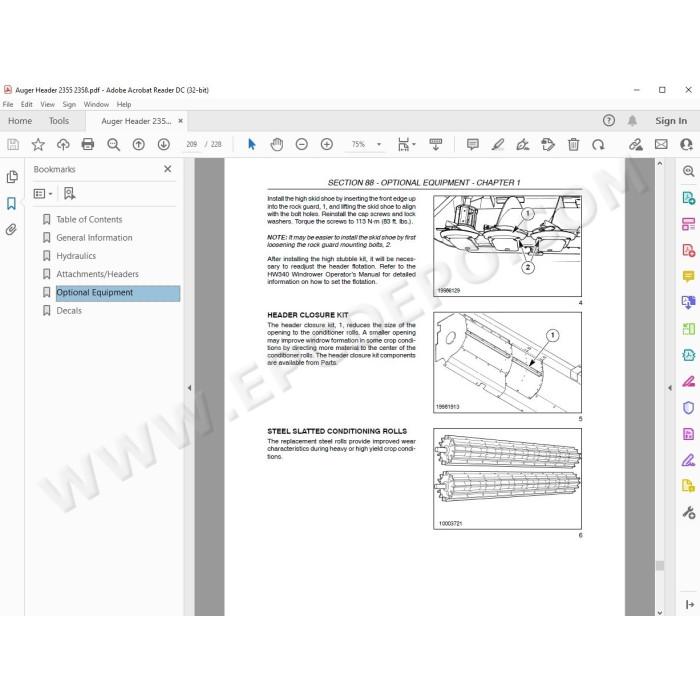This screenshot has height=700, width=700.
Task: Click the find bookmark icon
Action: [x=69, y=193]
